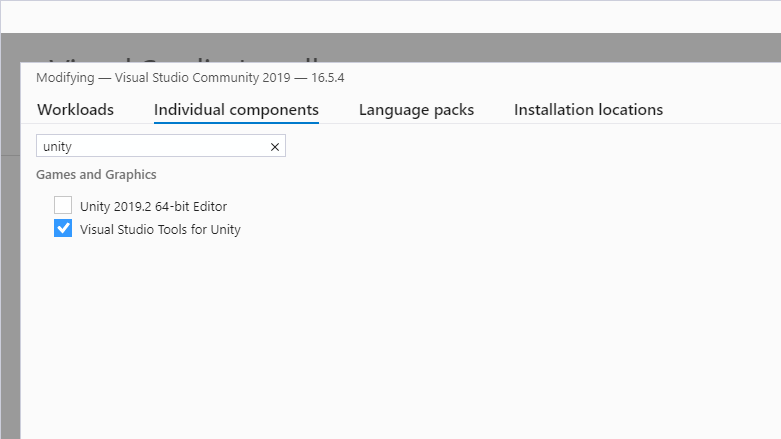Click the white title bar above the installer
781x439 pixels.
pos(390,17)
